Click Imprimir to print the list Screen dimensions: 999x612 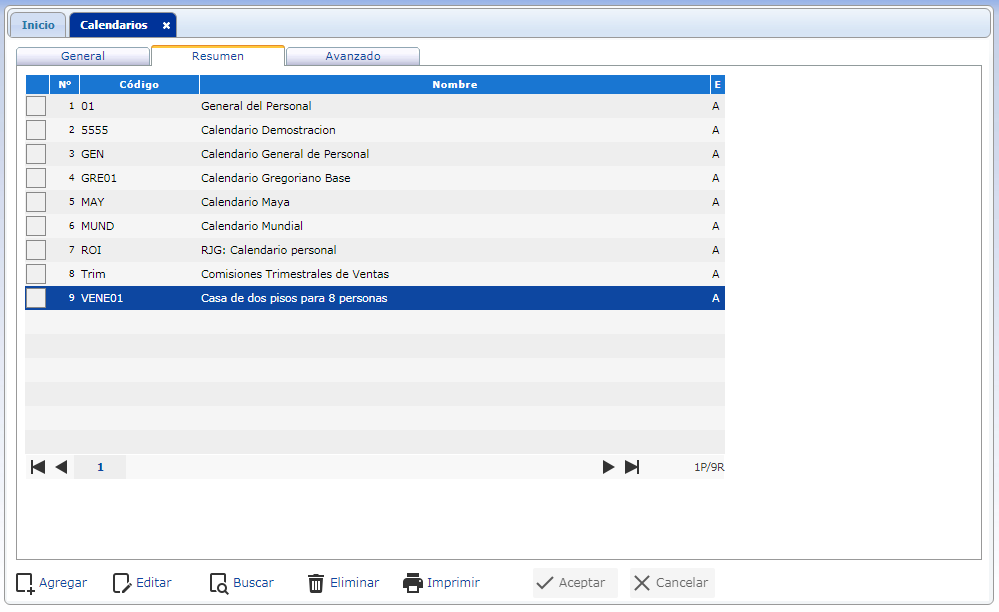point(442,583)
